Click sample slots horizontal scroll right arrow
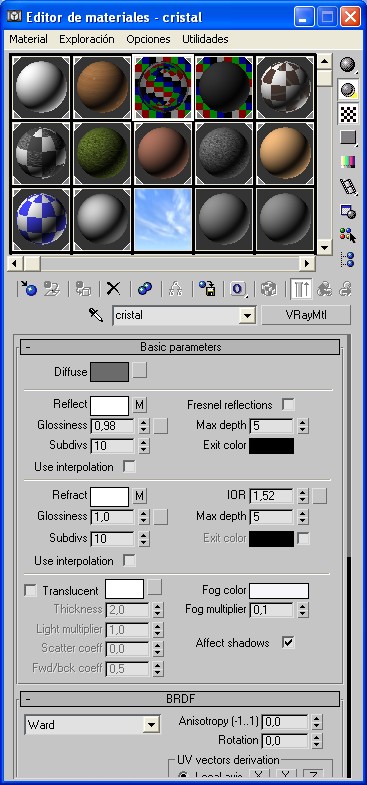 pyautogui.click(x=307, y=263)
